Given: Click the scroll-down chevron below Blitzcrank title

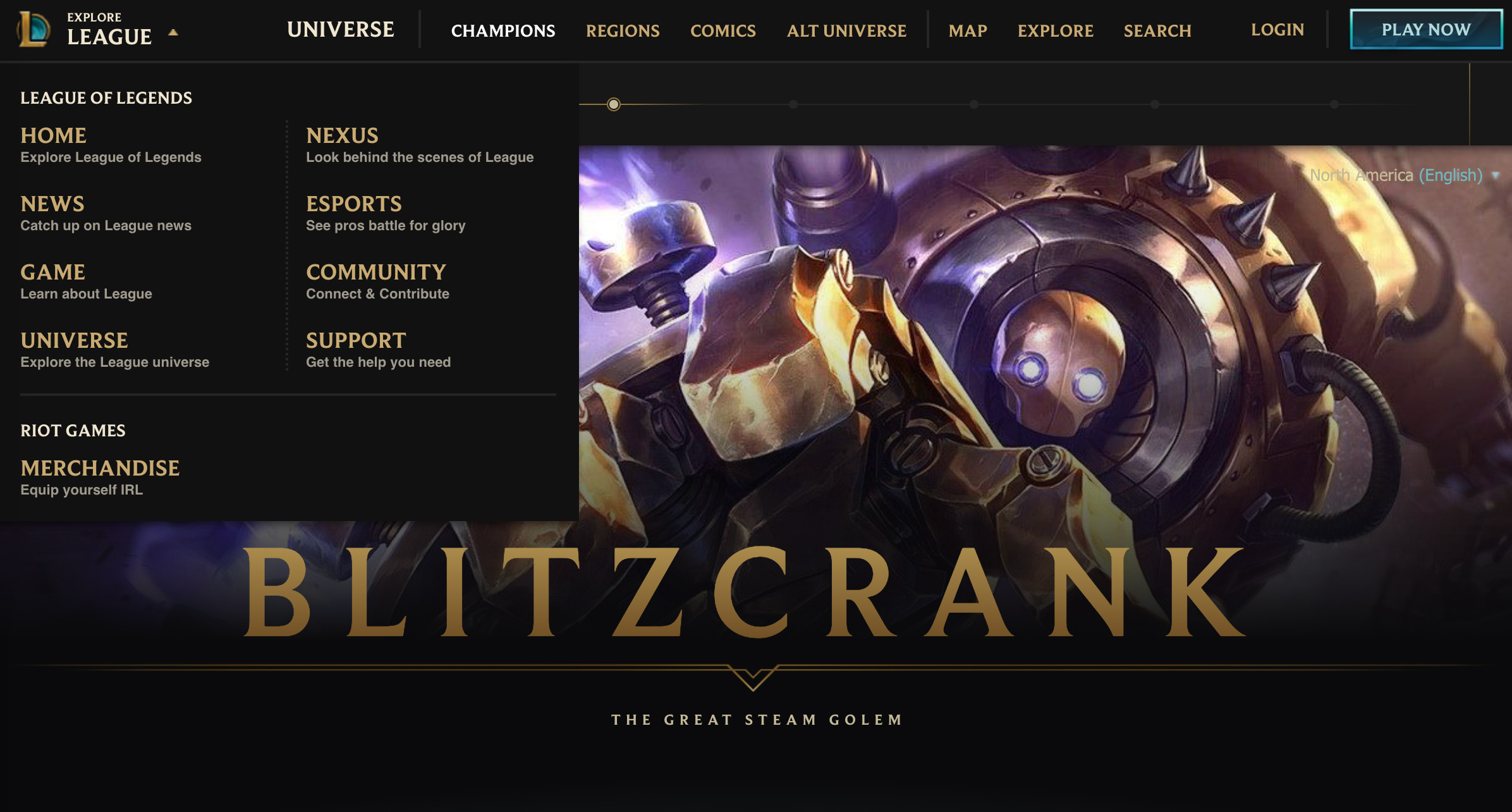Looking at the screenshot, I should [753, 677].
